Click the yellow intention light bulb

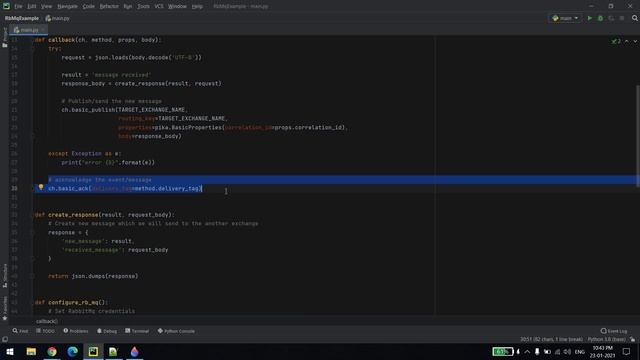click(x=41, y=187)
